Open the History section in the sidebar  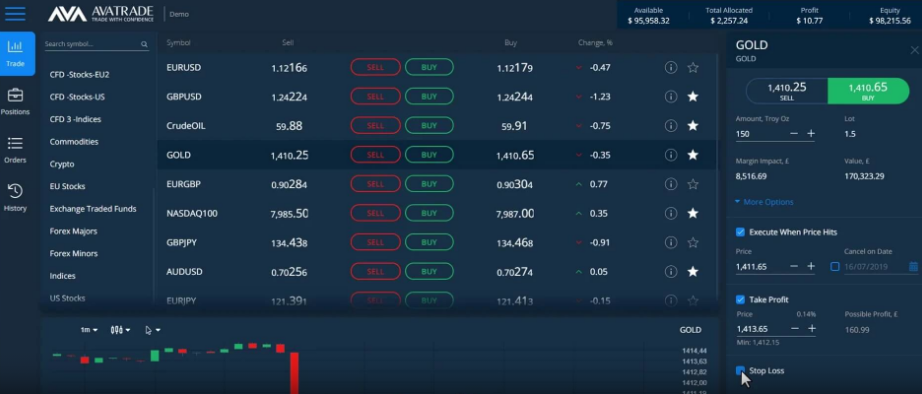[x=15, y=198]
